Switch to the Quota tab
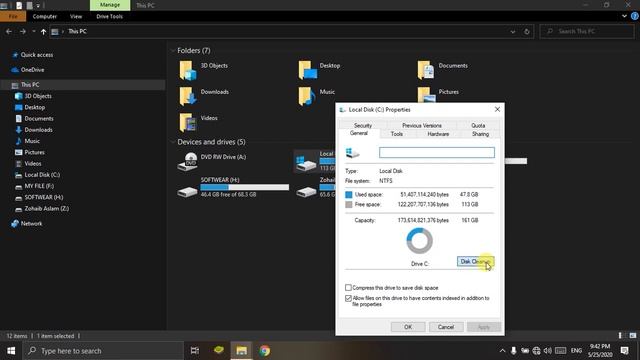 [478, 125]
